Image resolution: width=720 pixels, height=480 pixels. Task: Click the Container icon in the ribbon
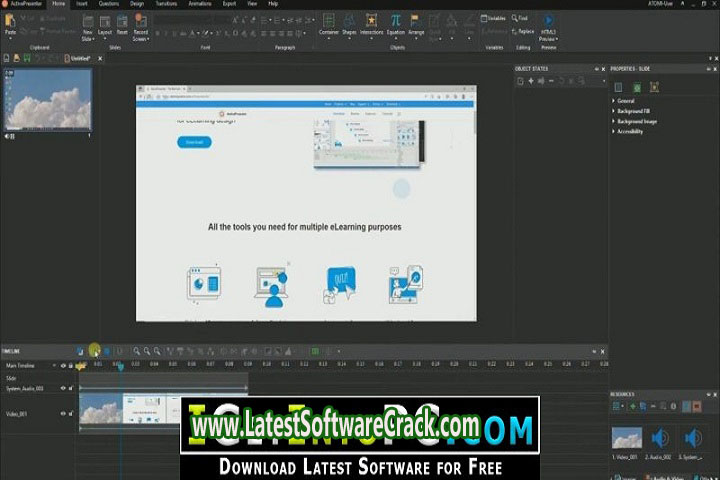click(328, 21)
